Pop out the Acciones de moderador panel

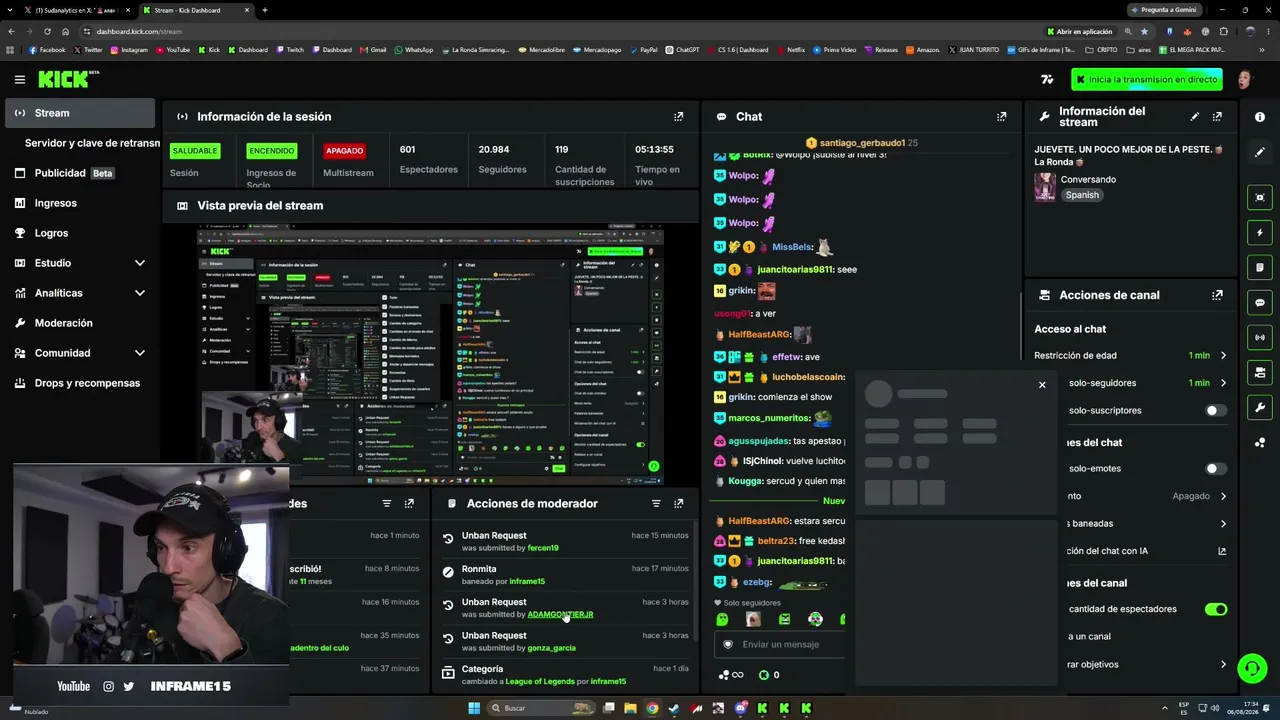pos(679,503)
